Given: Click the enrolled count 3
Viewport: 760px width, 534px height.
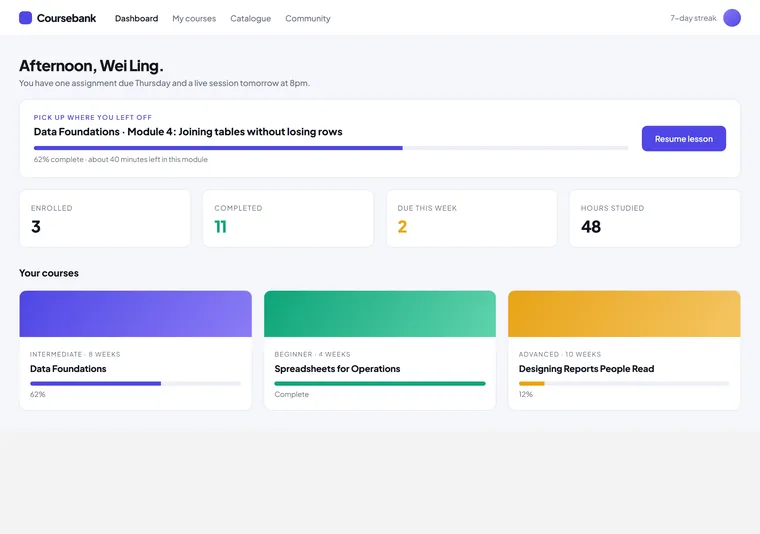Looking at the screenshot, I should [36, 227].
